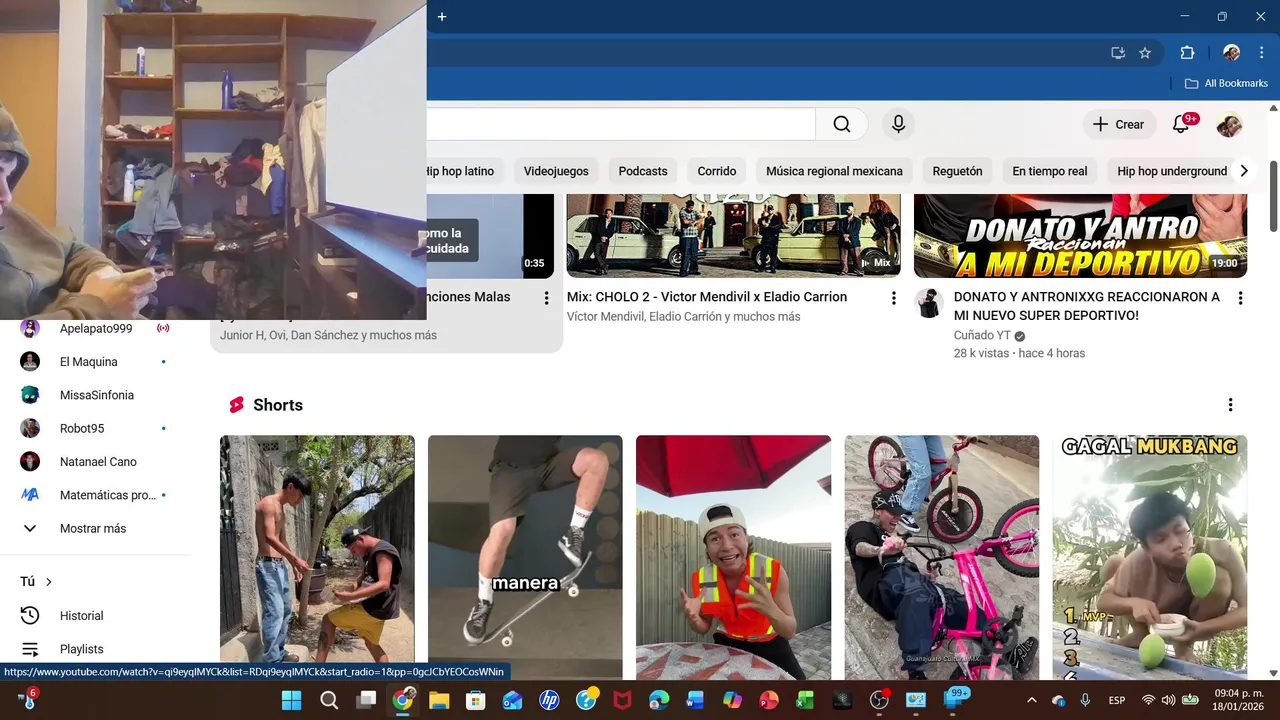The image size is (1280, 720).
Task: Open McAfee from the taskbar
Action: (x=622, y=700)
